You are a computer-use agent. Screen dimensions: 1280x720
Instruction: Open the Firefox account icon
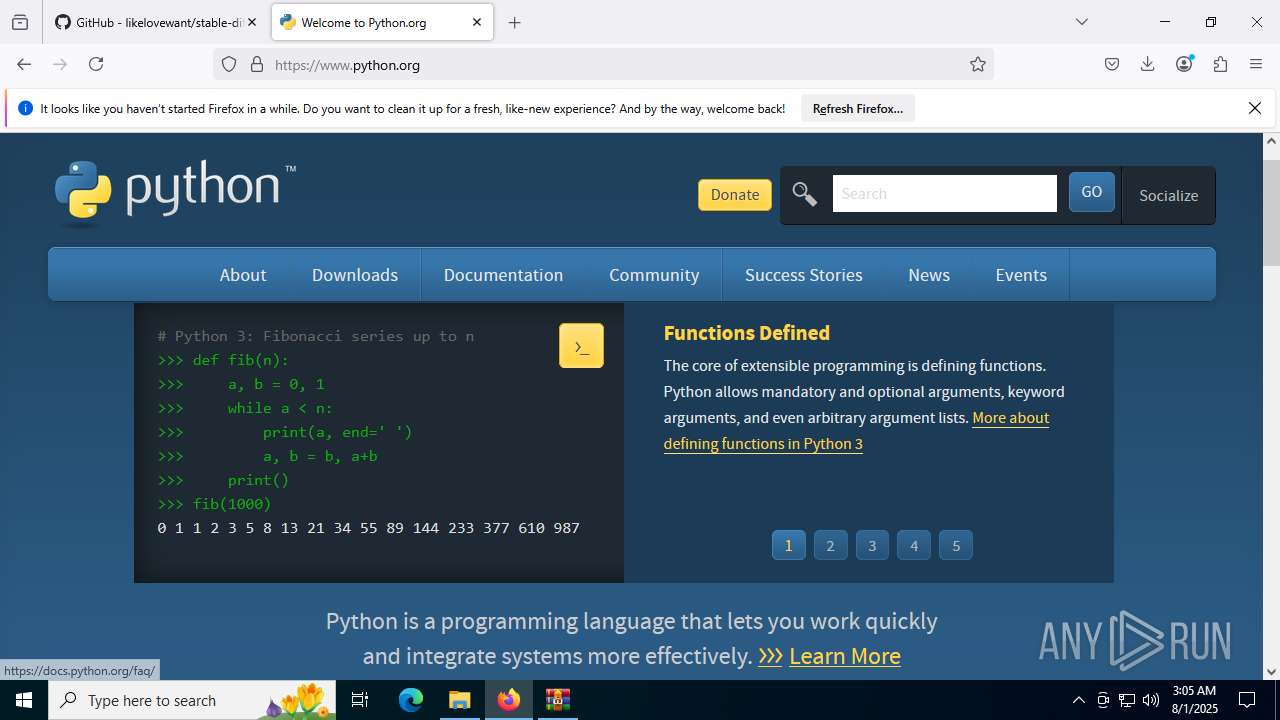(x=1184, y=64)
